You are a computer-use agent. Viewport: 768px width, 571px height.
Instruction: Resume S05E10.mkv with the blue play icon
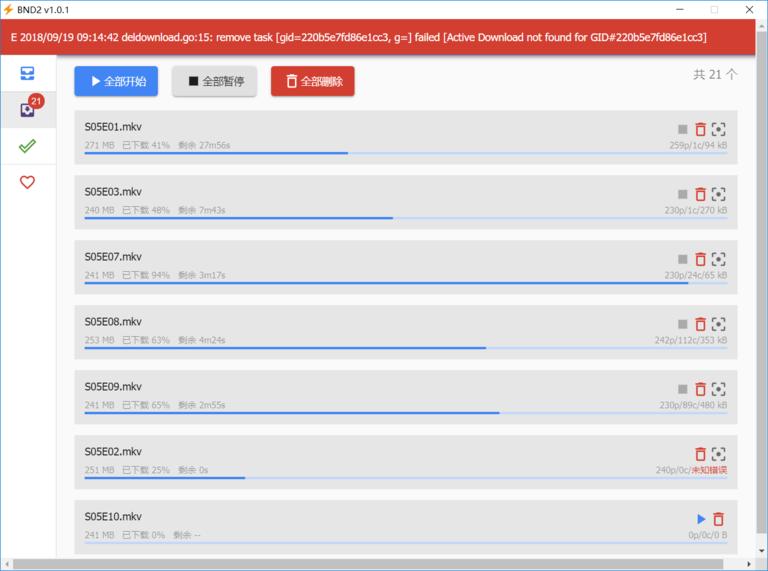[x=701, y=519]
